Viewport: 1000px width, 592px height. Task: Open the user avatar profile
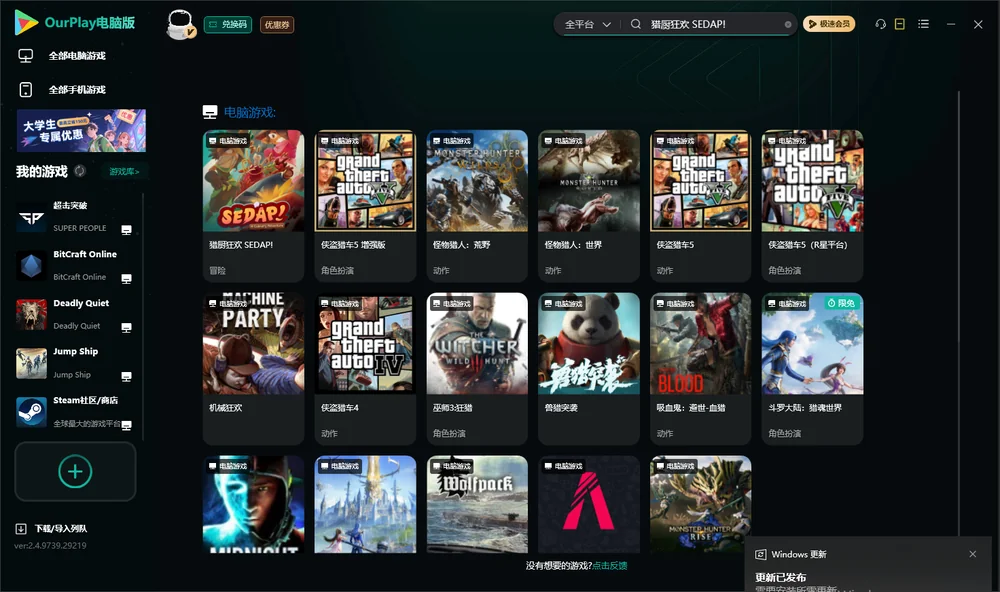[x=180, y=25]
